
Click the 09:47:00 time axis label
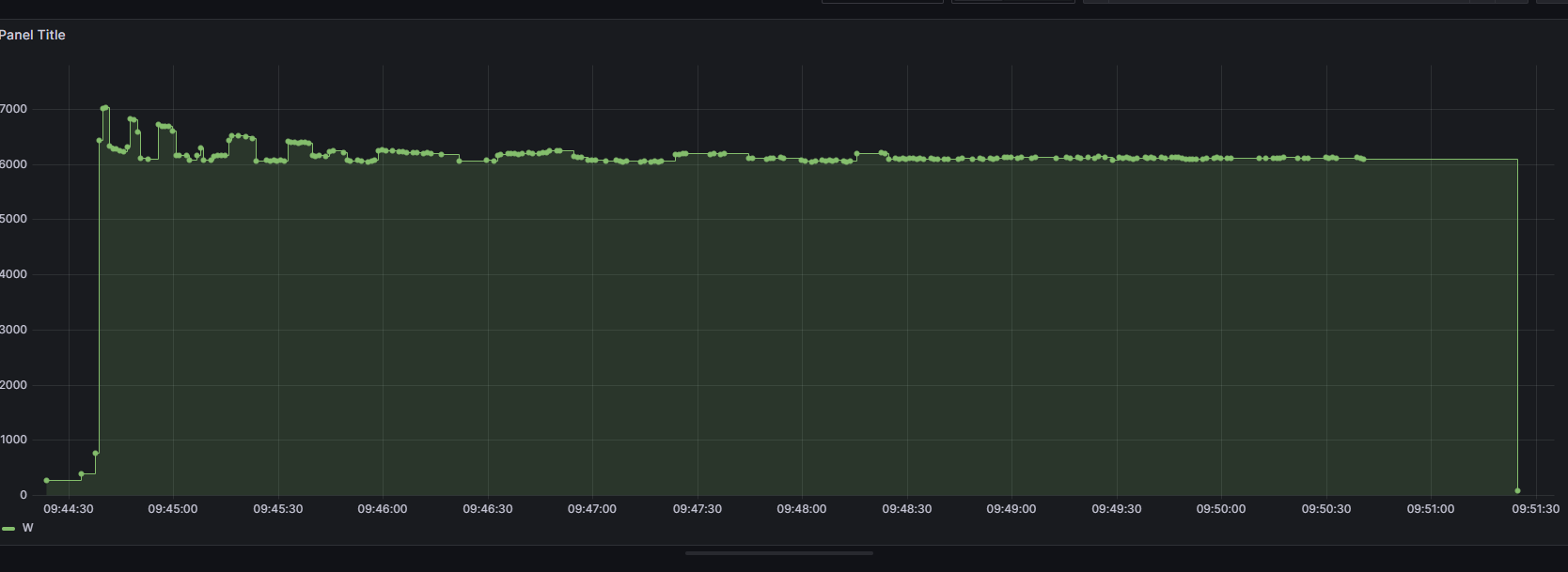592,509
